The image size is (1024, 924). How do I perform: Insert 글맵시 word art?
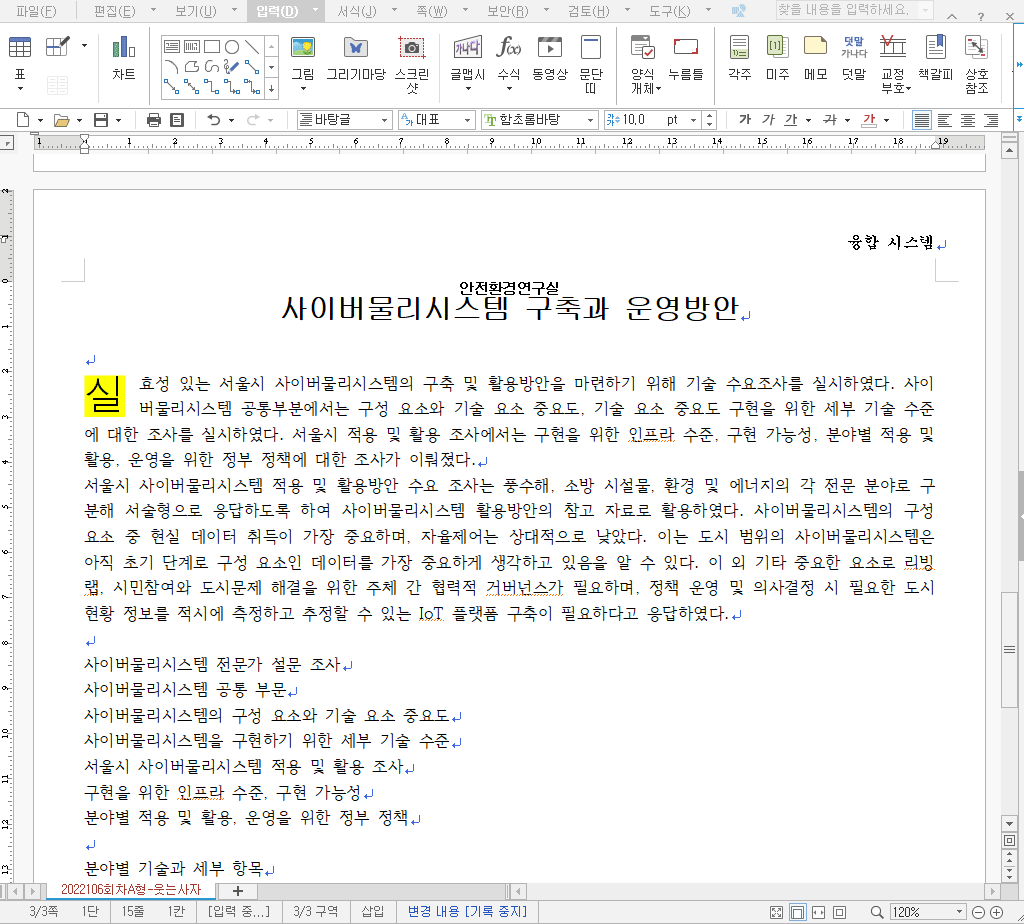coord(468,59)
